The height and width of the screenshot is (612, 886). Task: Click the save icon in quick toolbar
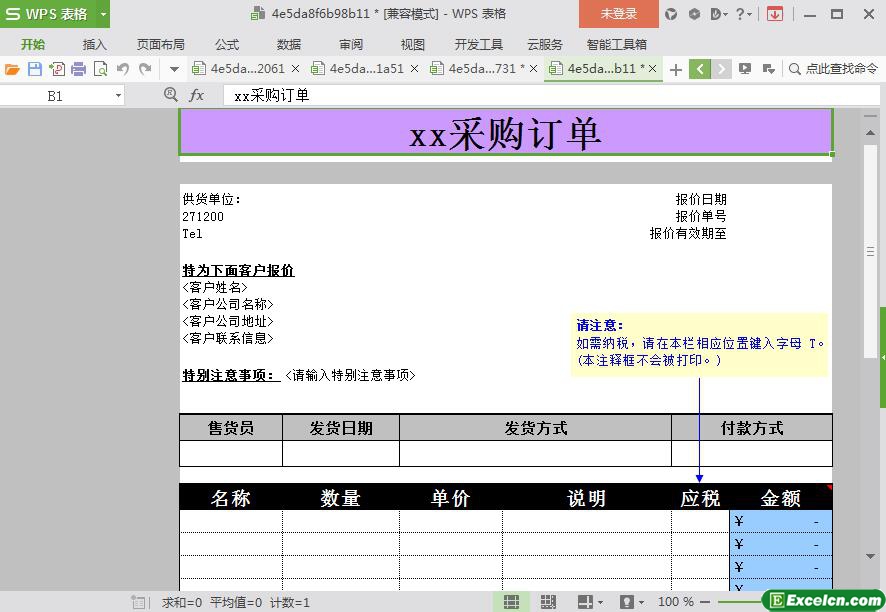click(x=34, y=69)
